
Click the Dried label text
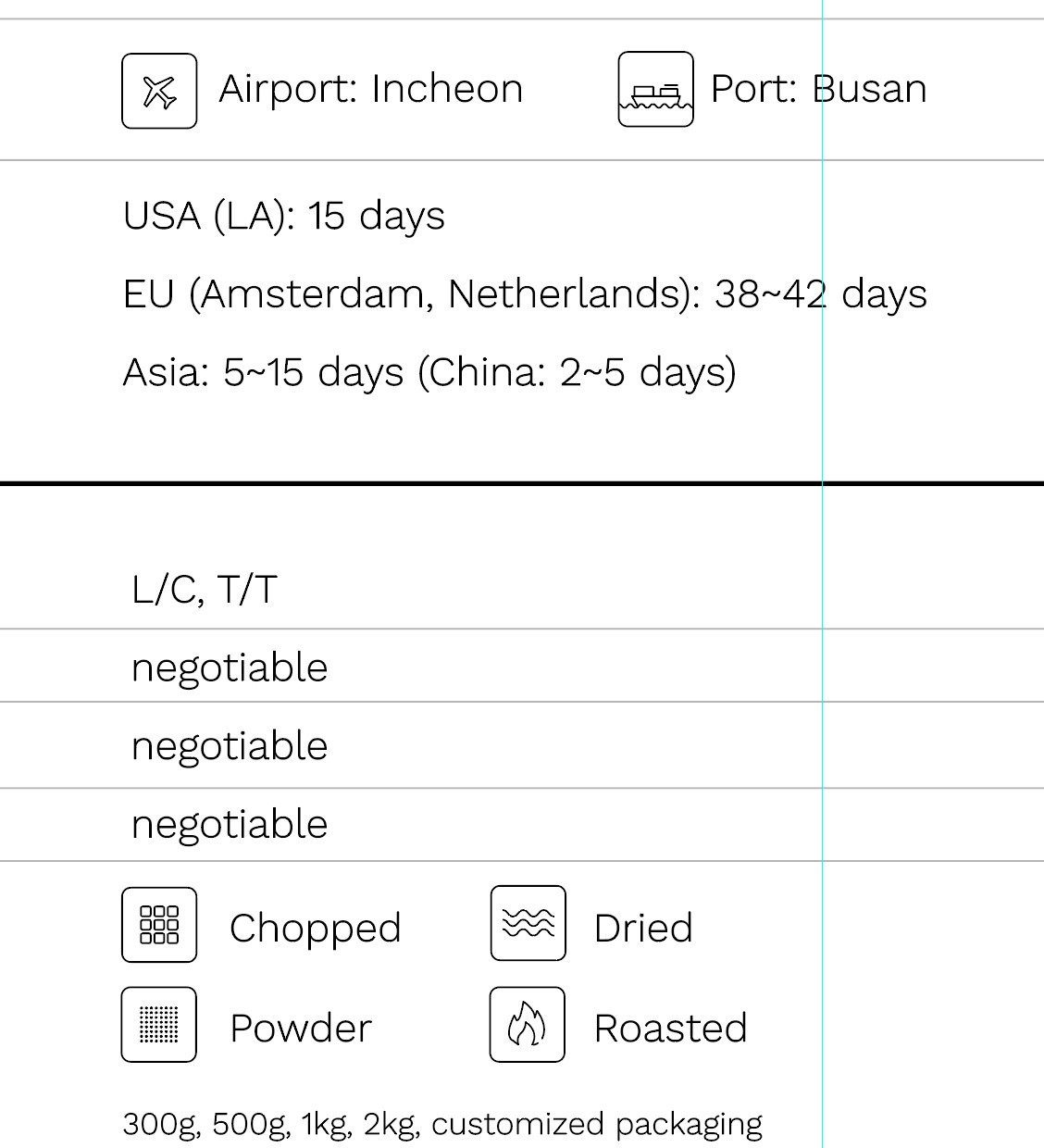[643, 928]
